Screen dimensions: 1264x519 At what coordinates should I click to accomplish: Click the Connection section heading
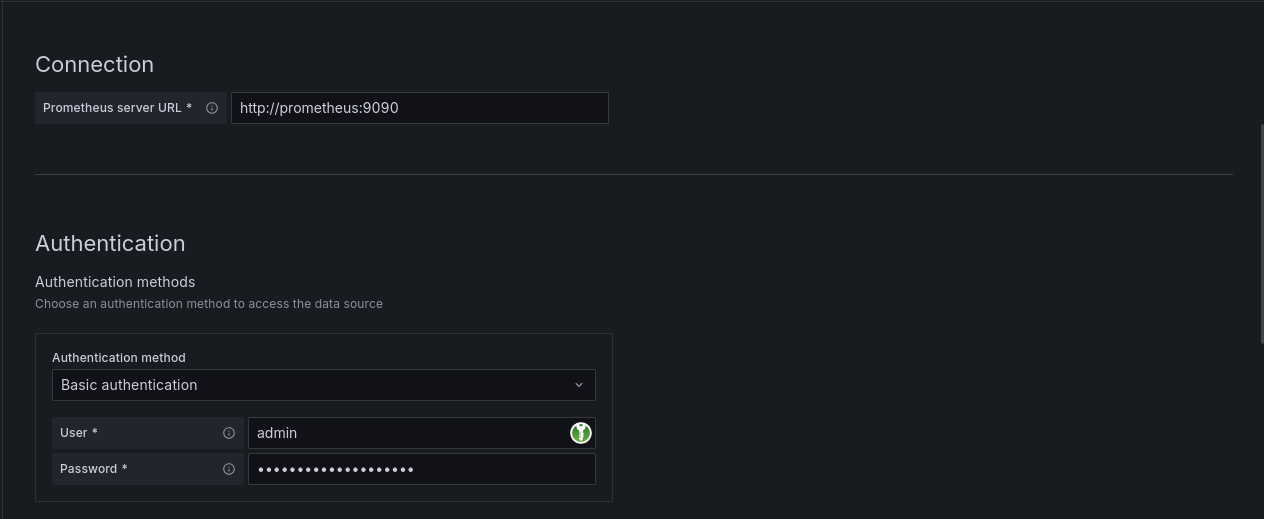coord(95,64)
